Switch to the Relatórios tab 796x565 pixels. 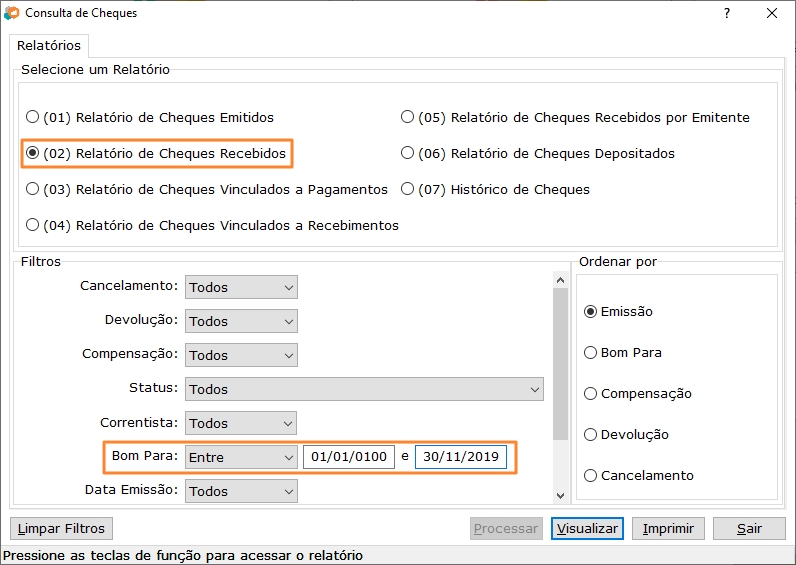[x=49, y=46]
